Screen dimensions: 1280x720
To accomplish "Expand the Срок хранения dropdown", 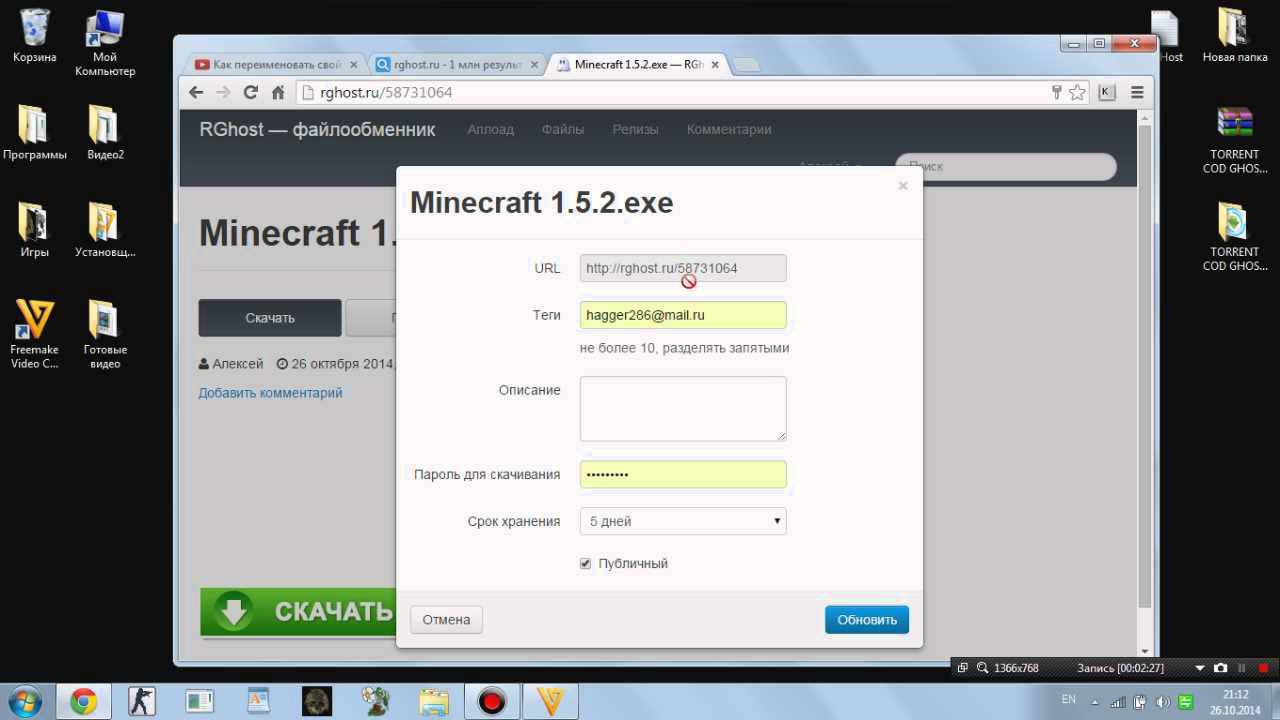I will click(x=683, y=521).
